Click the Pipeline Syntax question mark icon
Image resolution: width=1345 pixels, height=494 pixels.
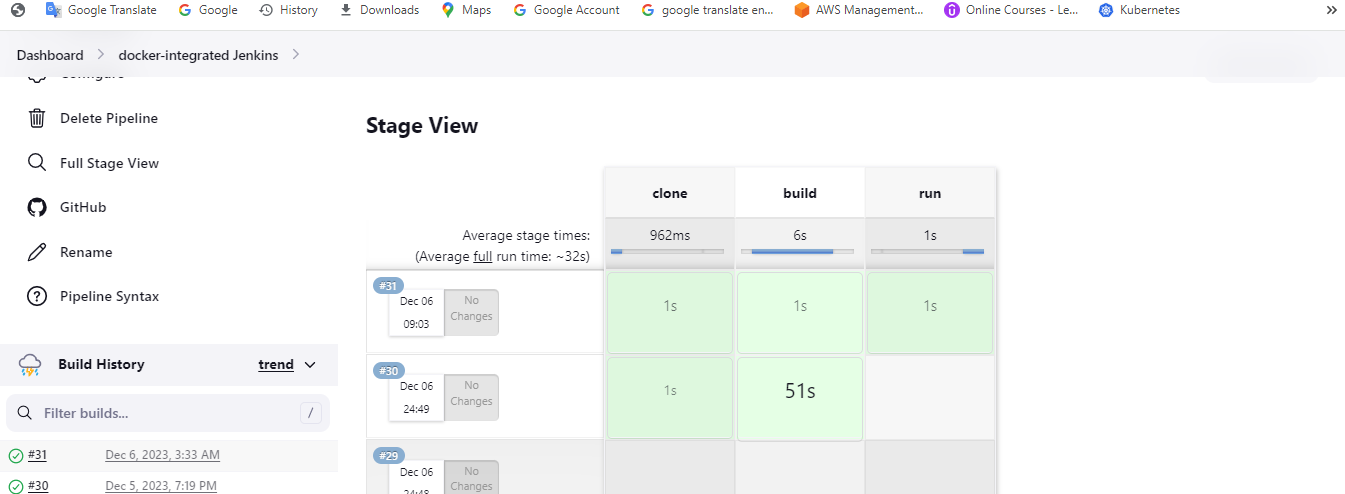pos(37,296)
